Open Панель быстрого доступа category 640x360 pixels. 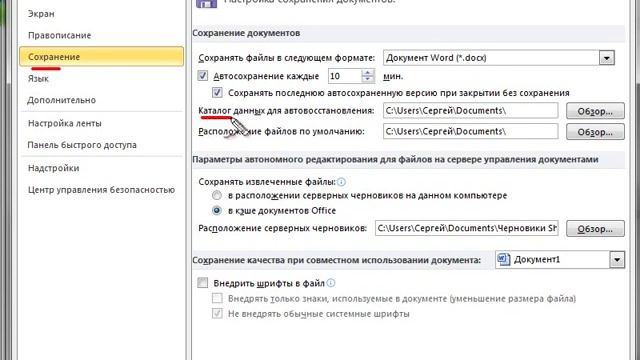click(x=82, y=145)
